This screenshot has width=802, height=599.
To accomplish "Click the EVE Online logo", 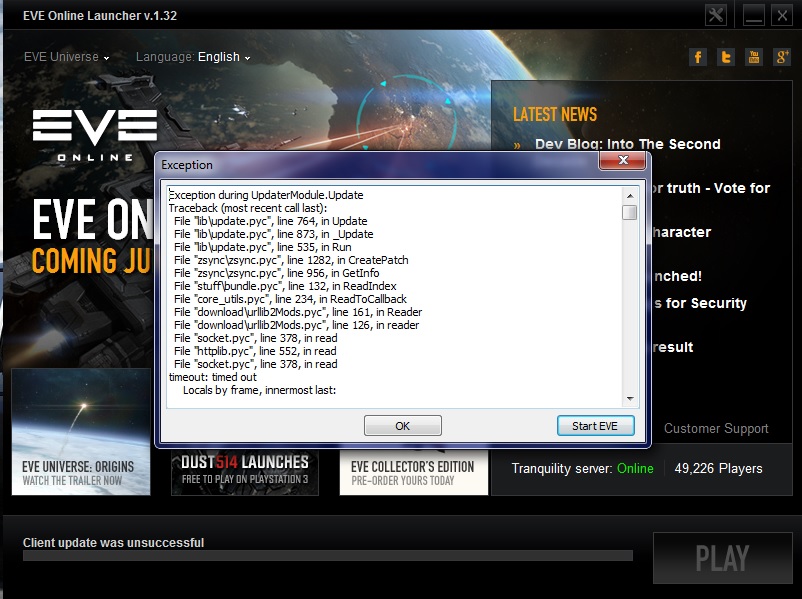I will pyautogui.click(x=95, y=136).
